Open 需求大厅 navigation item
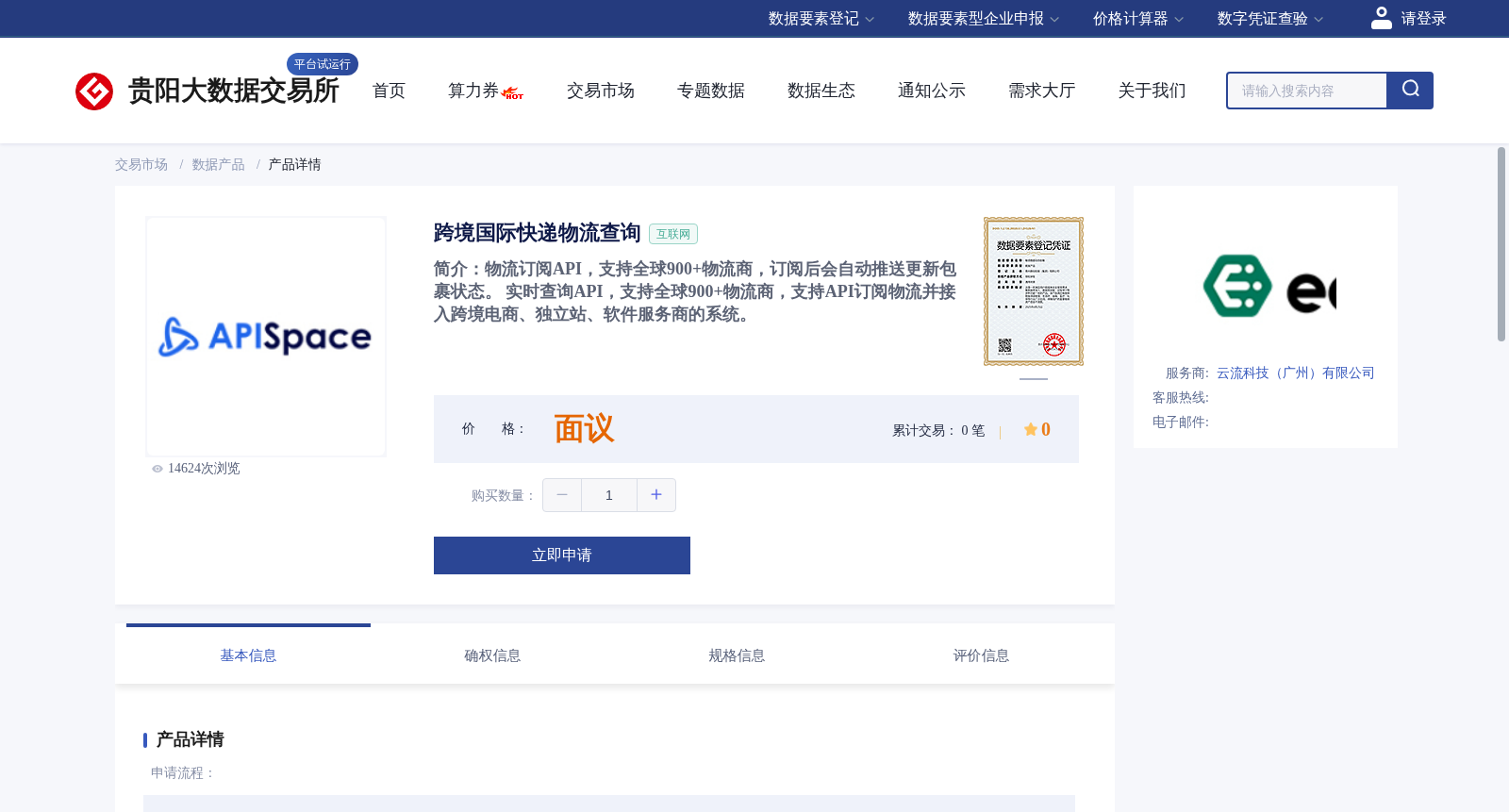The image size is (1509, 812). coord(1042,91)
